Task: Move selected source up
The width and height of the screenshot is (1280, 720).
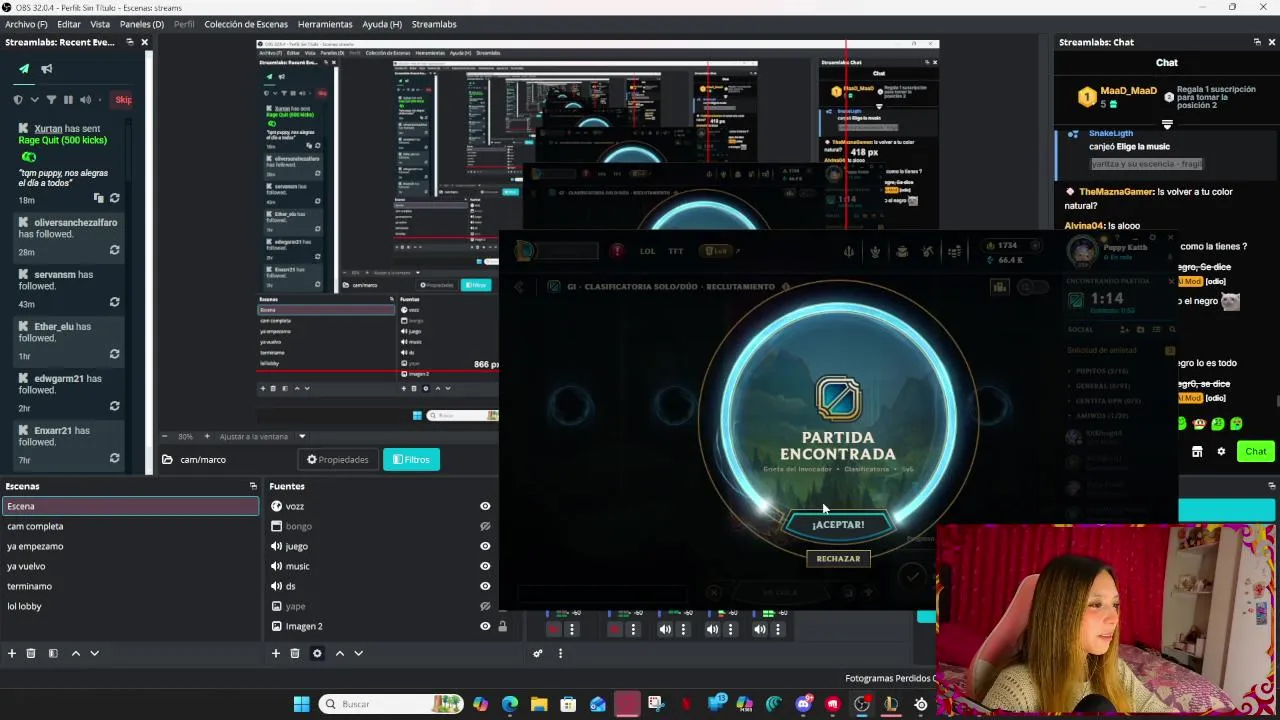Action: 340,653
